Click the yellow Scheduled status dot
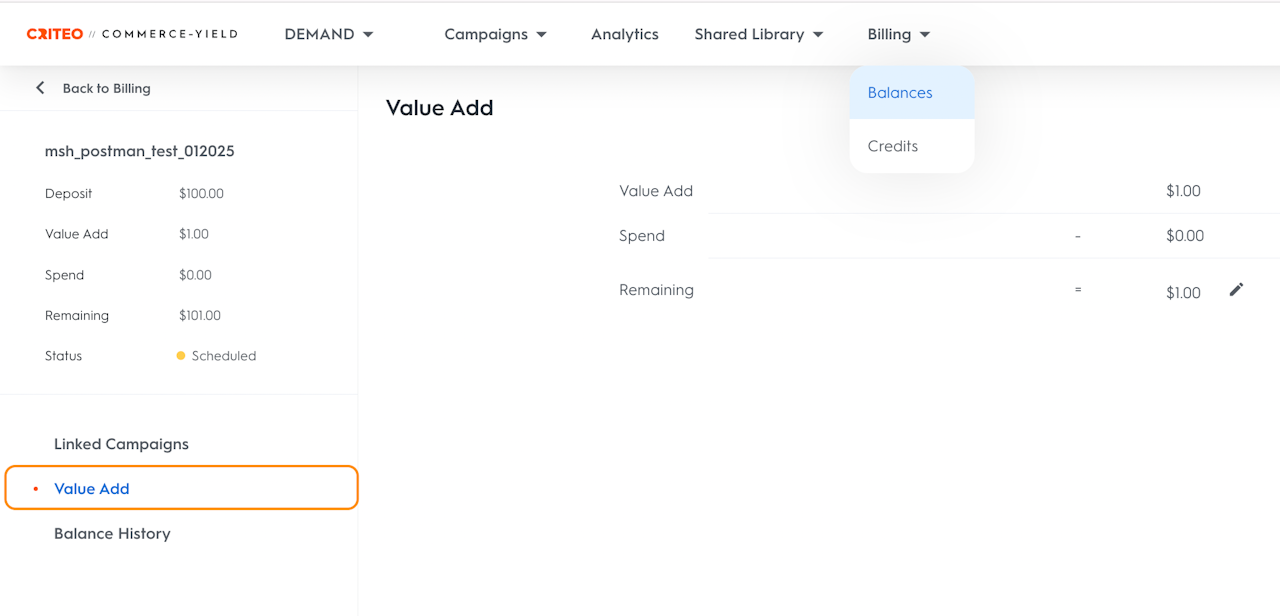 (181, 356)
